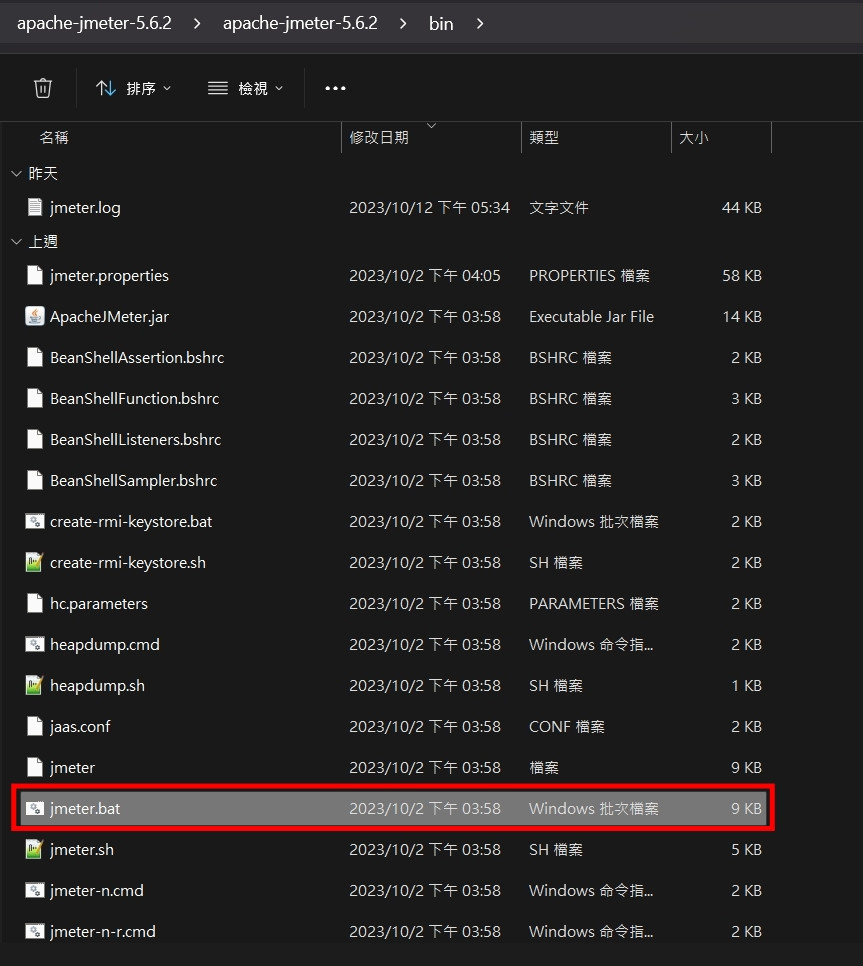Select jmeter-n.cmd command icon
This screenshot has height=966, width=863.
pyautogui.click(x=35, y=890)
